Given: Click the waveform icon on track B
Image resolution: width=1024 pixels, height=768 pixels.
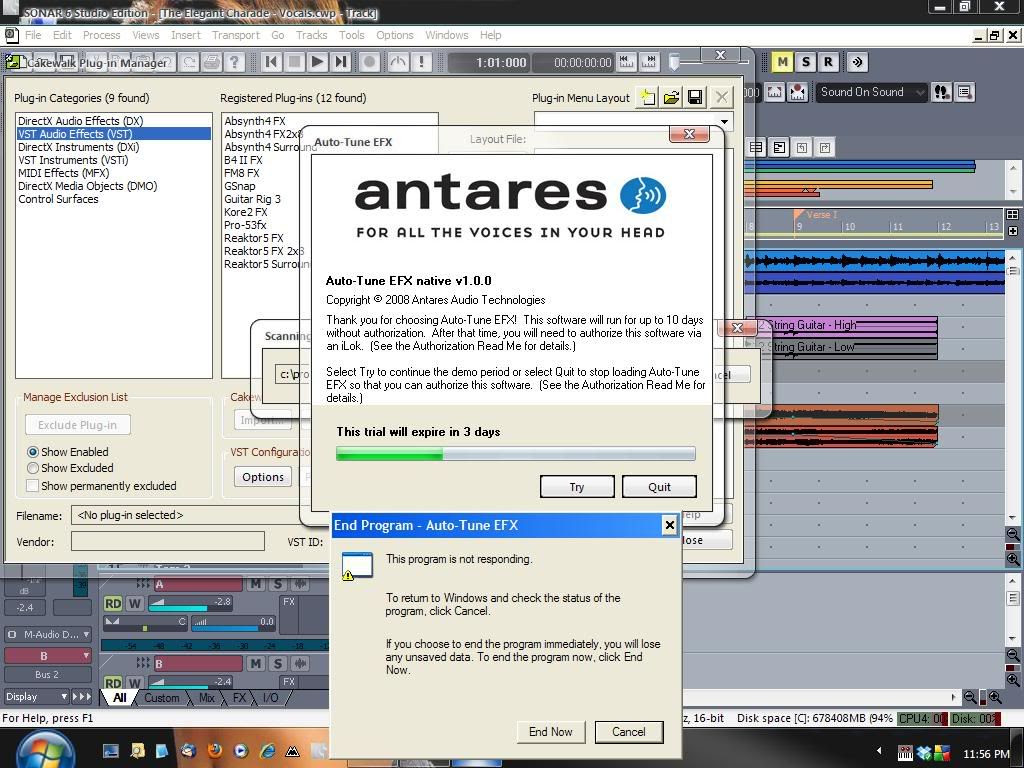Looking at the screenshot, I should pos(300,664).
